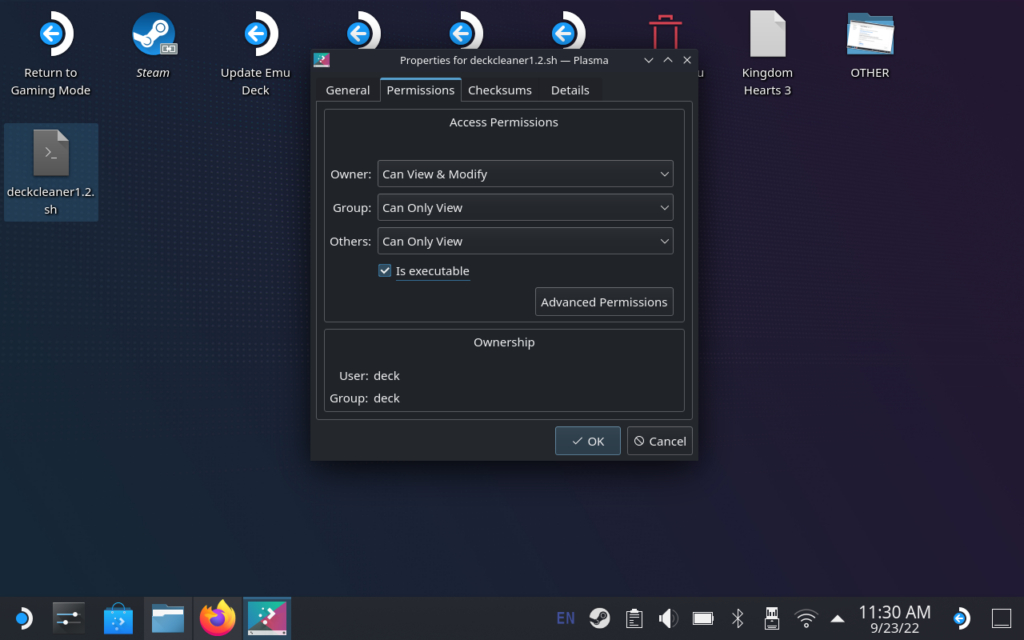Open System Settings from taskbar
The width and height of the screenshot is (1024, 640).
click(69, 618)
